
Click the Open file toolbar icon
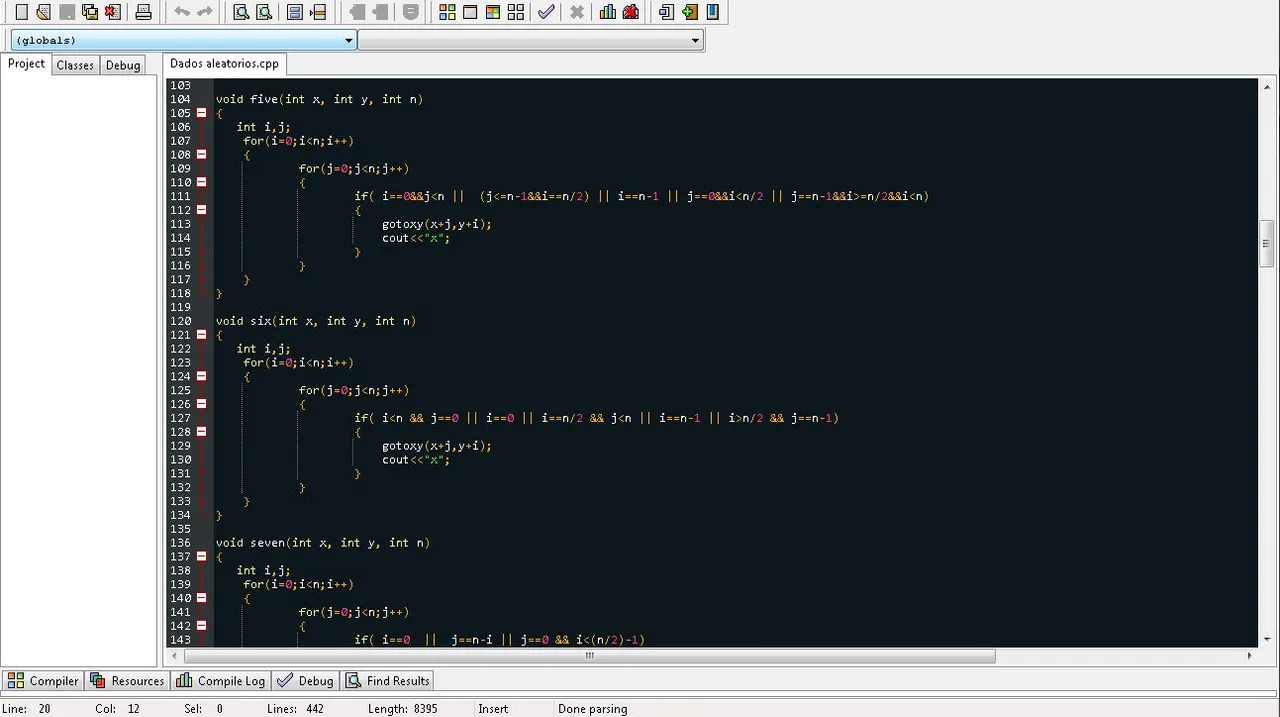coord(43,12)
